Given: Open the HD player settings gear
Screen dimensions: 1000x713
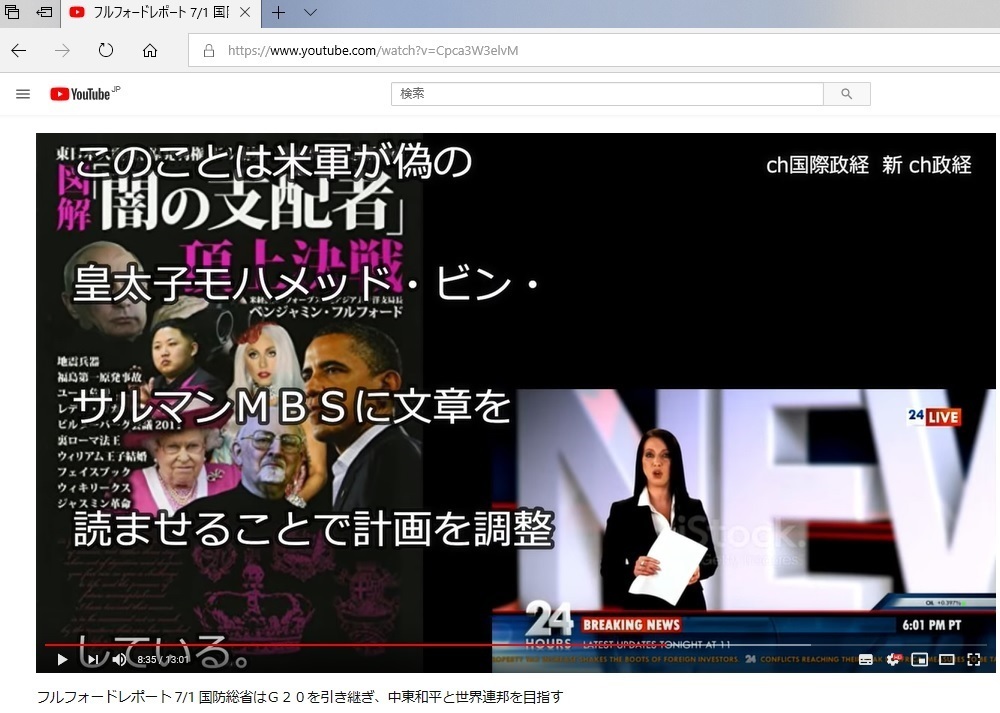Looking at the screenshot, I should pyautogui.click(x=893, y=659).
